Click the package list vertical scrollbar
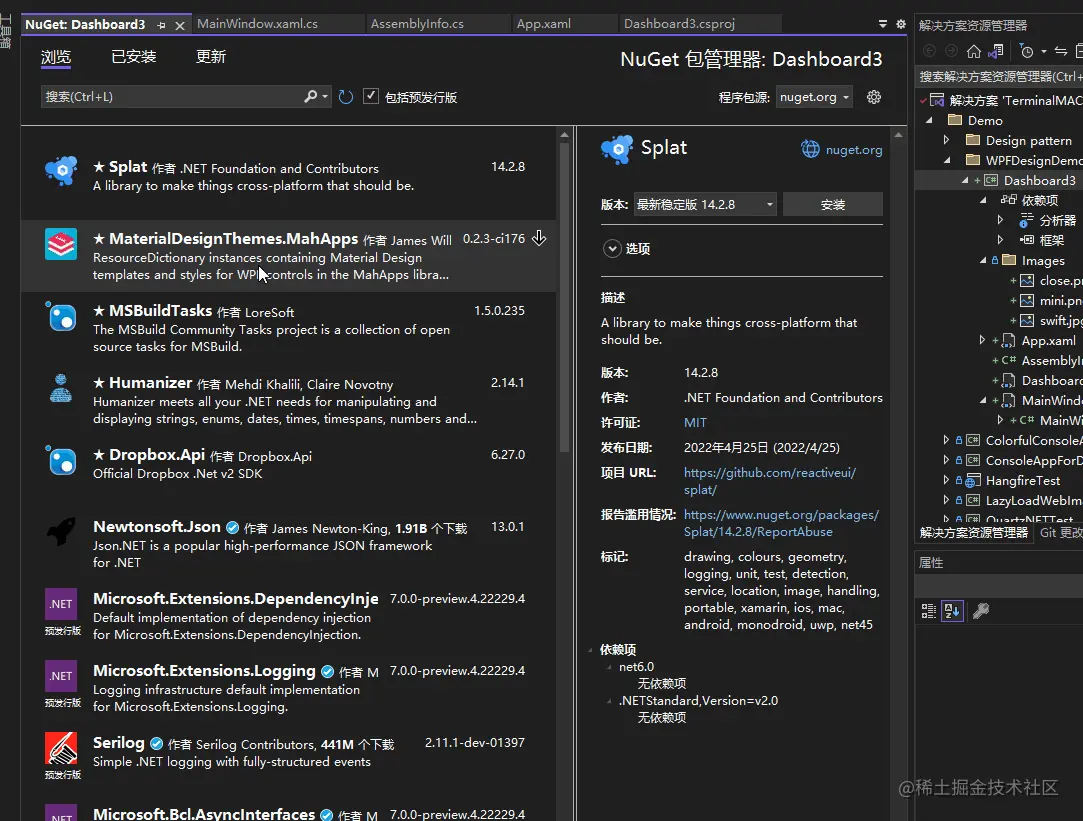This screenshot has width=1083, height=821. [x=564, y=297]
